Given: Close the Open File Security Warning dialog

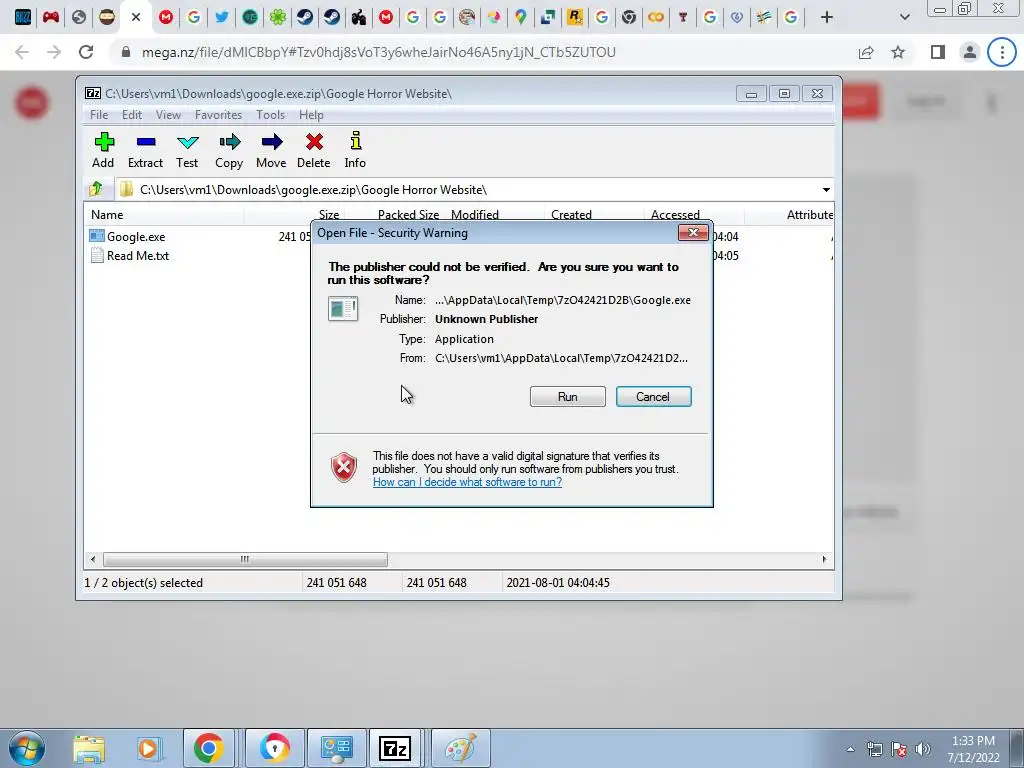Looking at the screenshot, I should [693, 232].
